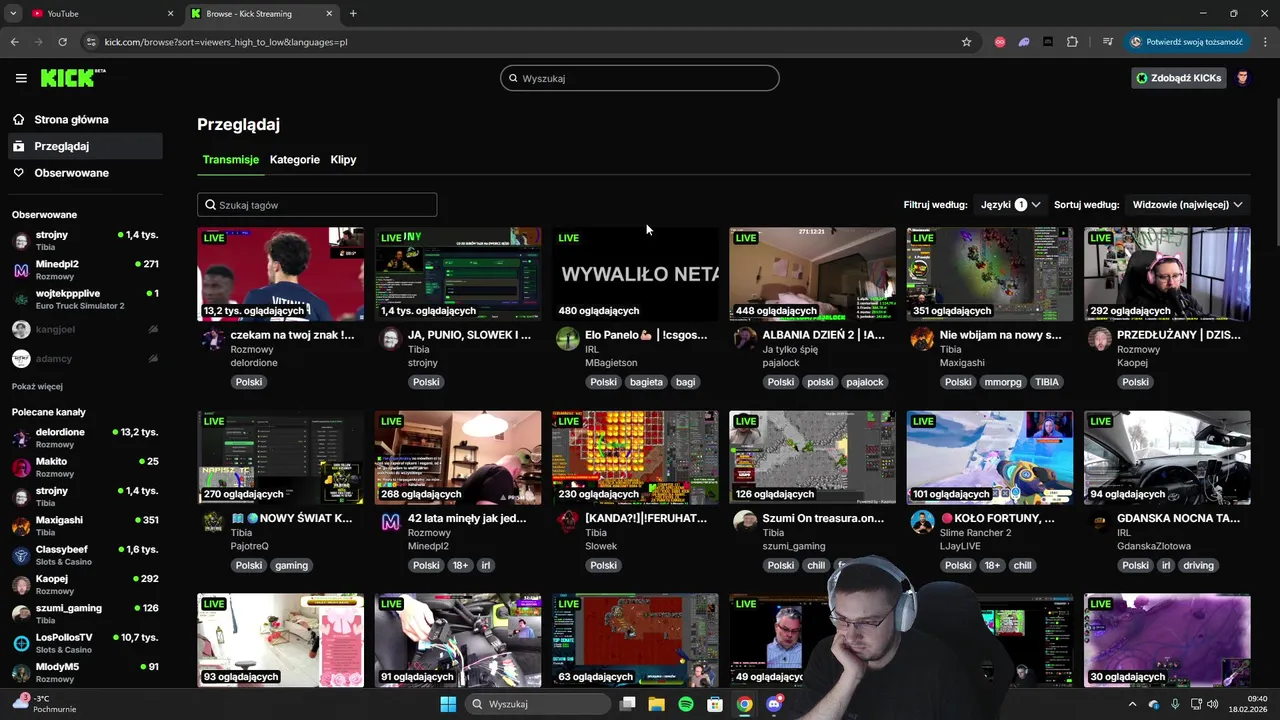The height and width of the screenshot is (720, 1280).
Task: Click the driving tag under GdanskaZlotowa
Action: point(1198,565)
